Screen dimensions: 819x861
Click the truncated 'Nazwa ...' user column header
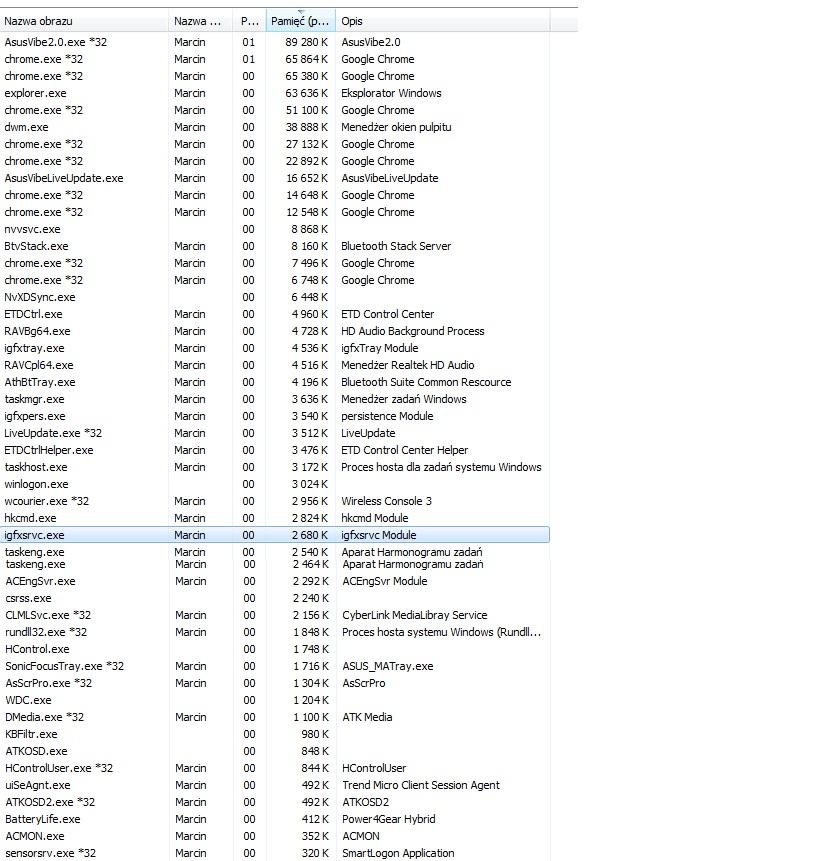click(x=201, y=21)
